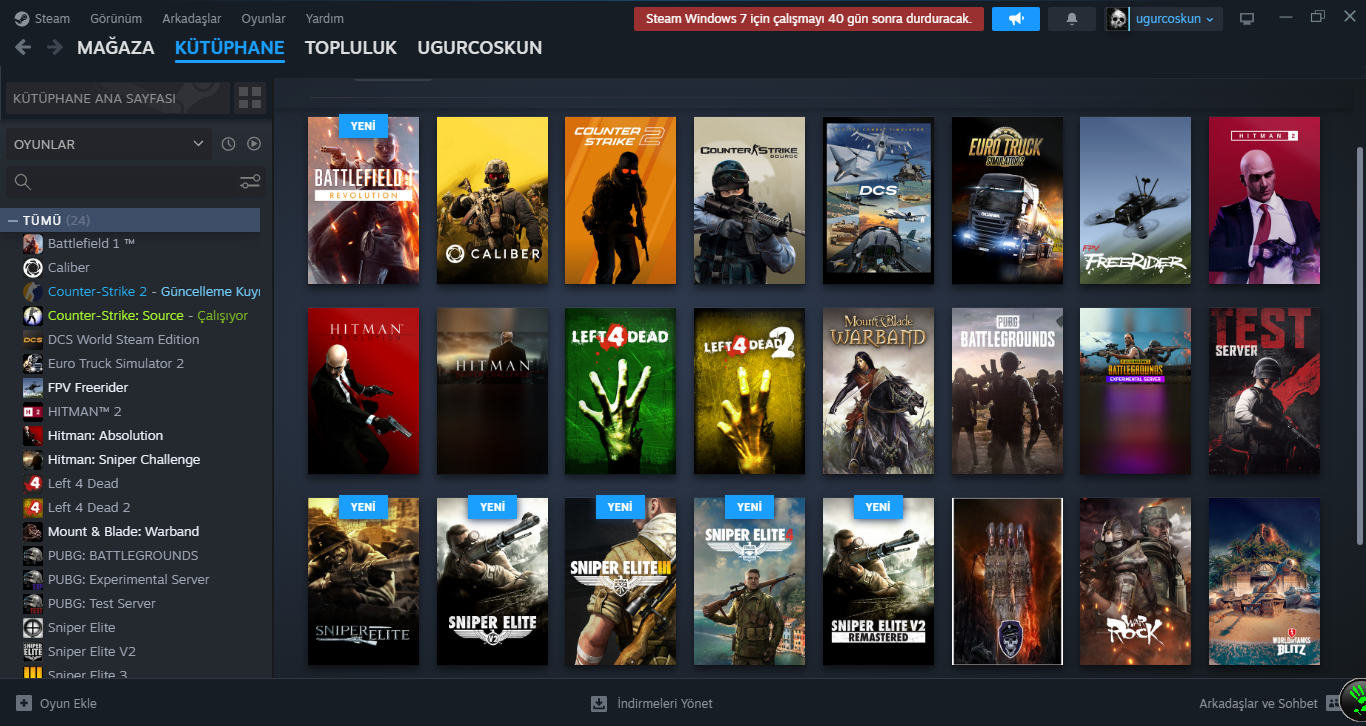The image size is (1366, 726).
Task: Click the Euro Truck Simulator 2 list icon
Action: (x=32, y=363)
